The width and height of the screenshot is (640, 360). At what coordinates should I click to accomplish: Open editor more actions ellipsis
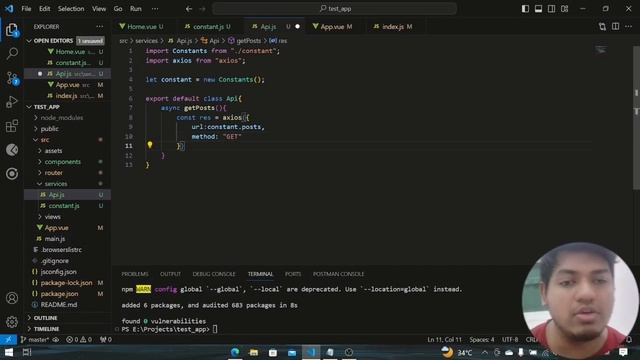pyautogui.click(x=629, y=27)
